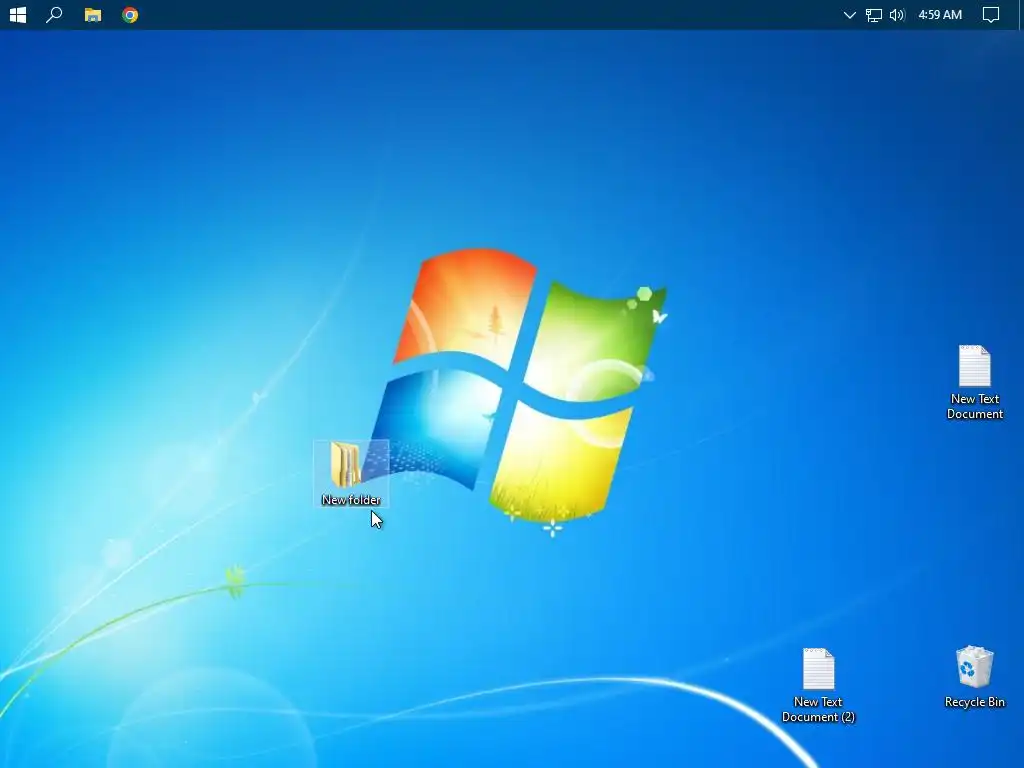Select New Text Document (2) file icon
1024x768 pixels.
tap(818, 669)
